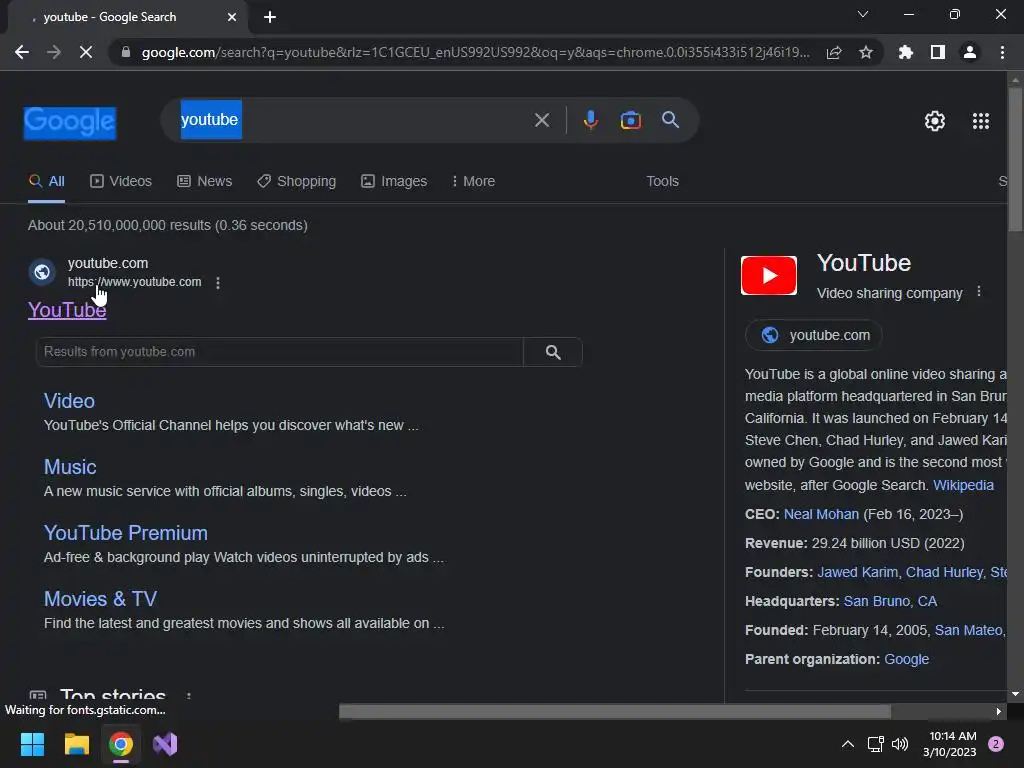Show hidden system tray icons

click(x=848, y=744)
